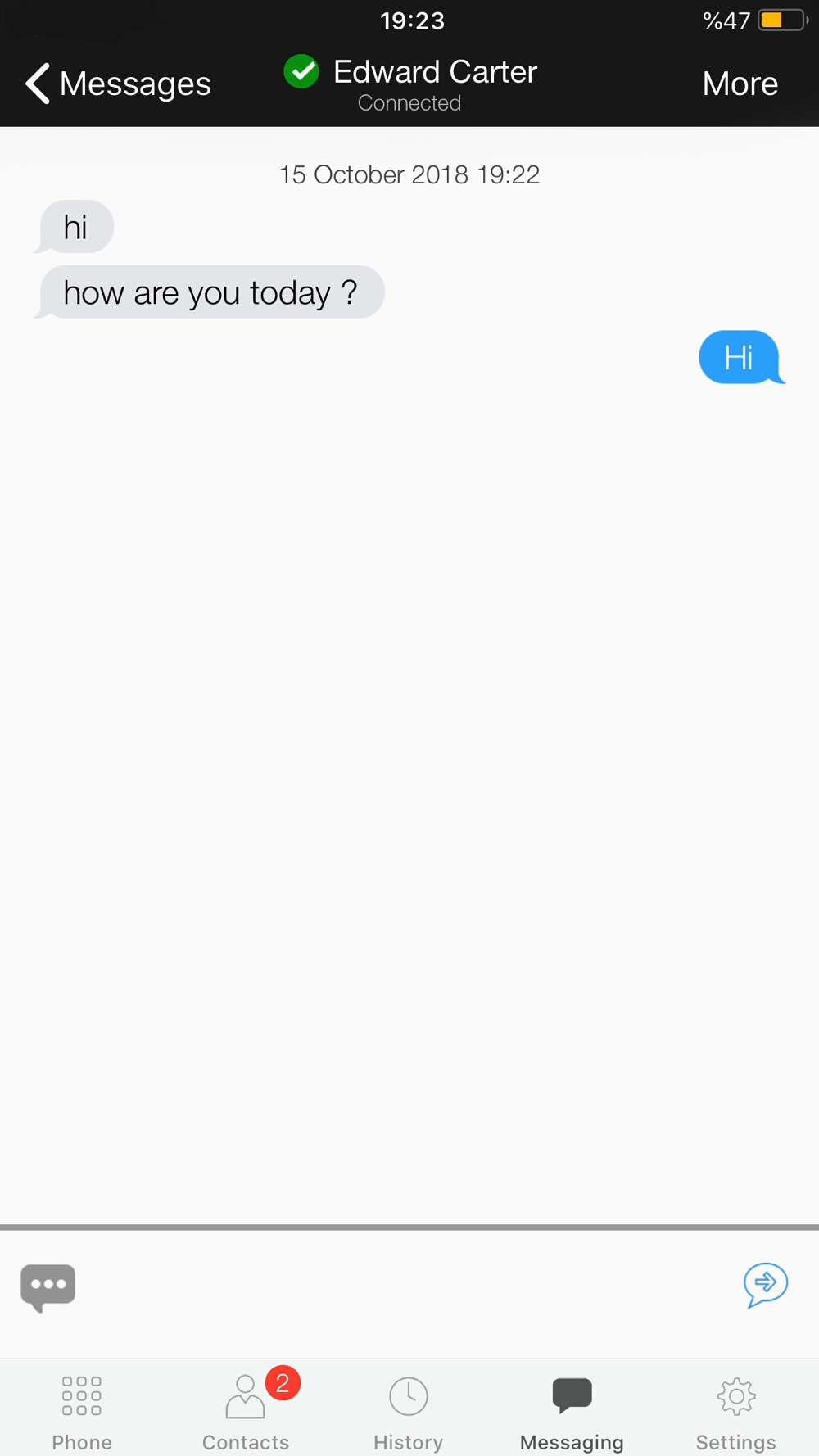819x1456 pixels.
Task: Open the More options menu
Action: 740,84
